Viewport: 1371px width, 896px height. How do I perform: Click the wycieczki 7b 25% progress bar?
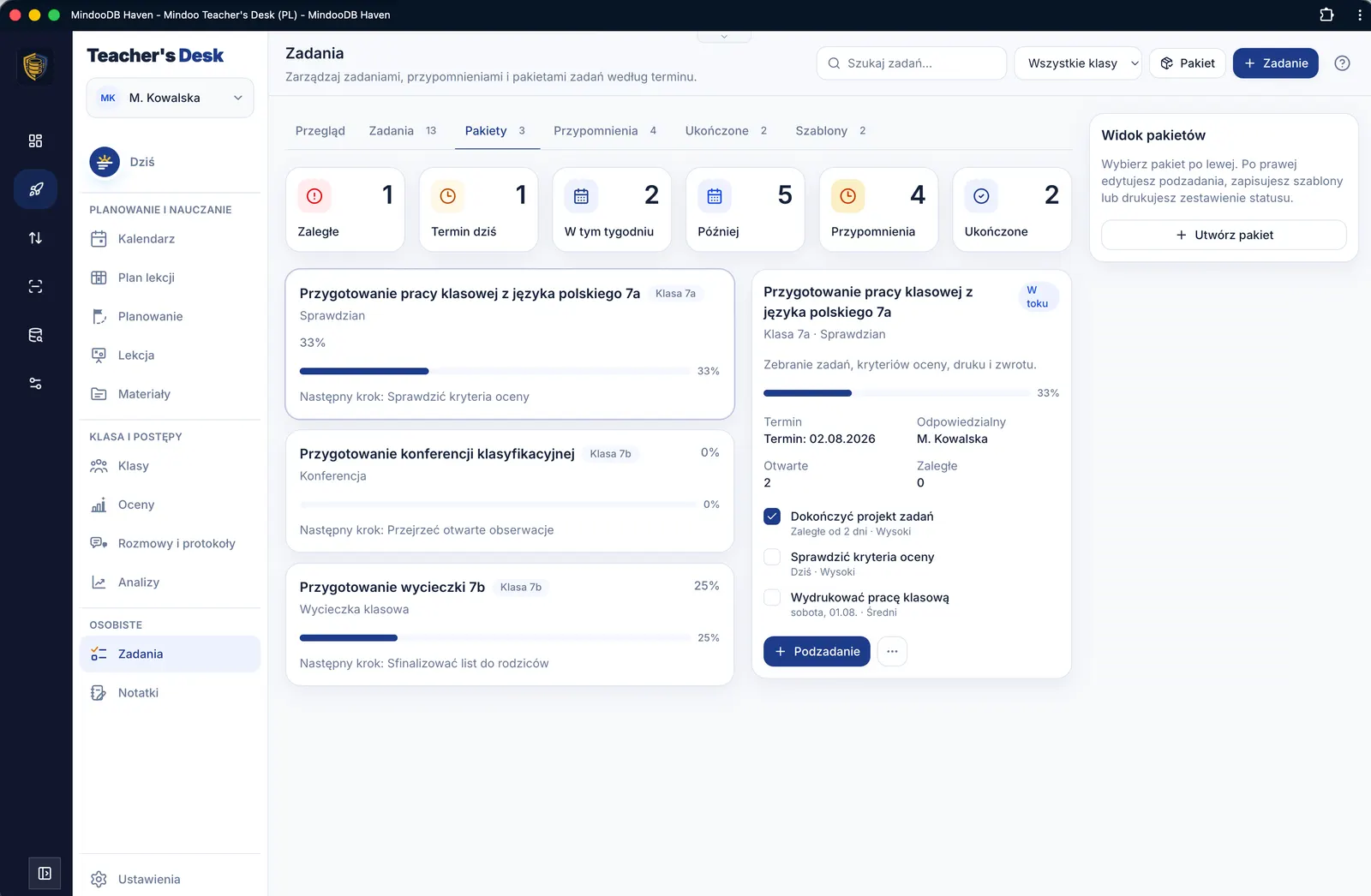[495, 638]
